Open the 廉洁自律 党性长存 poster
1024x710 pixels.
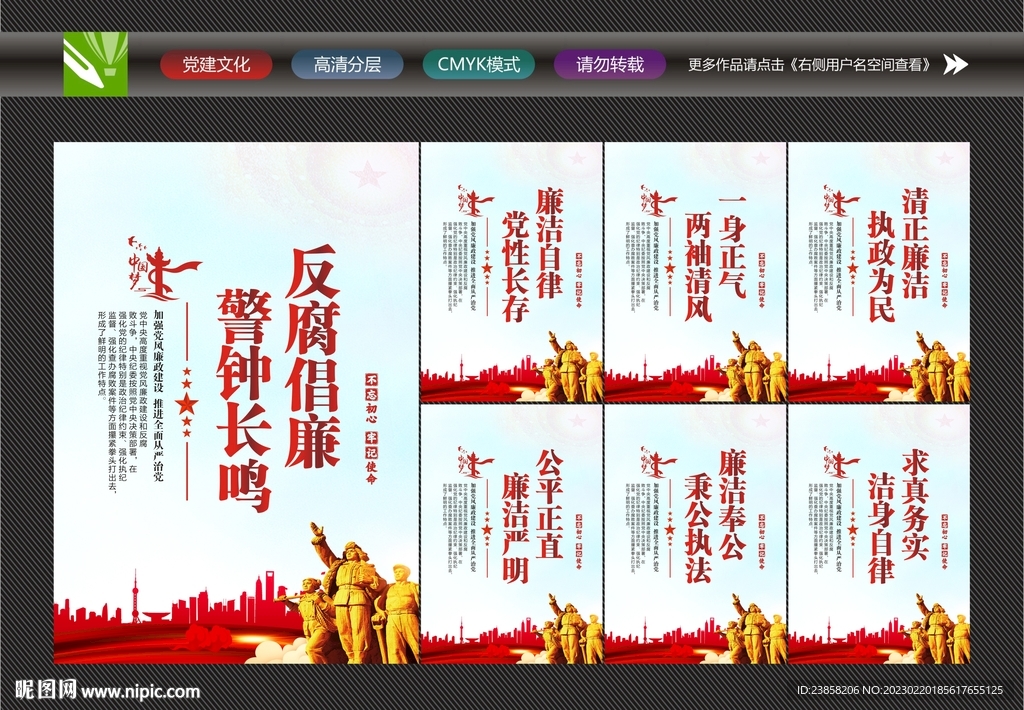(511, 272)
